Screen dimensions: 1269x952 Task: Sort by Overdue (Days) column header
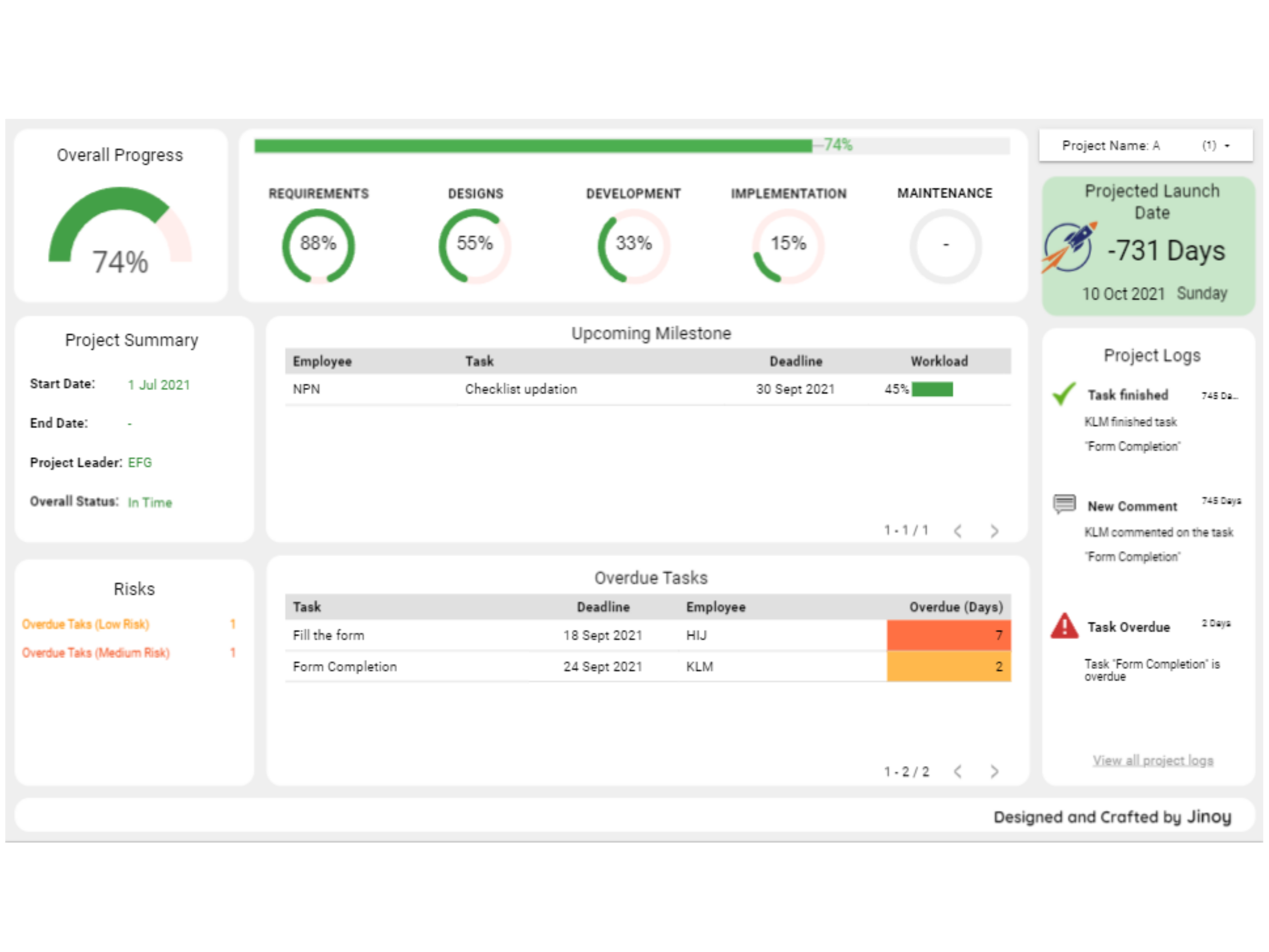[956, 607]
